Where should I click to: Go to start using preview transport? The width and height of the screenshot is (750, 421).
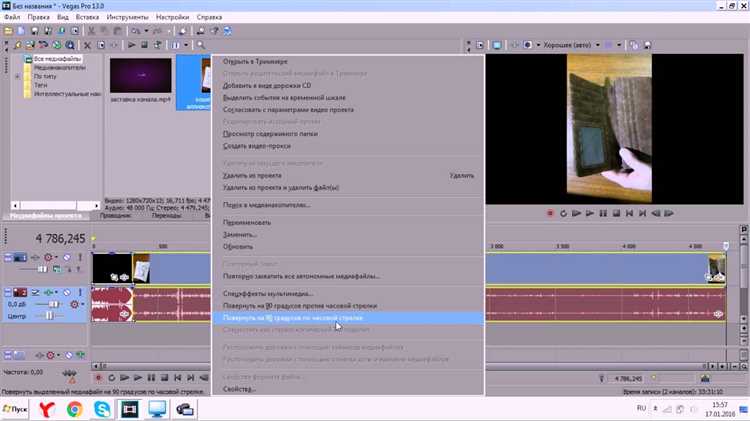[x=629, y=213]
